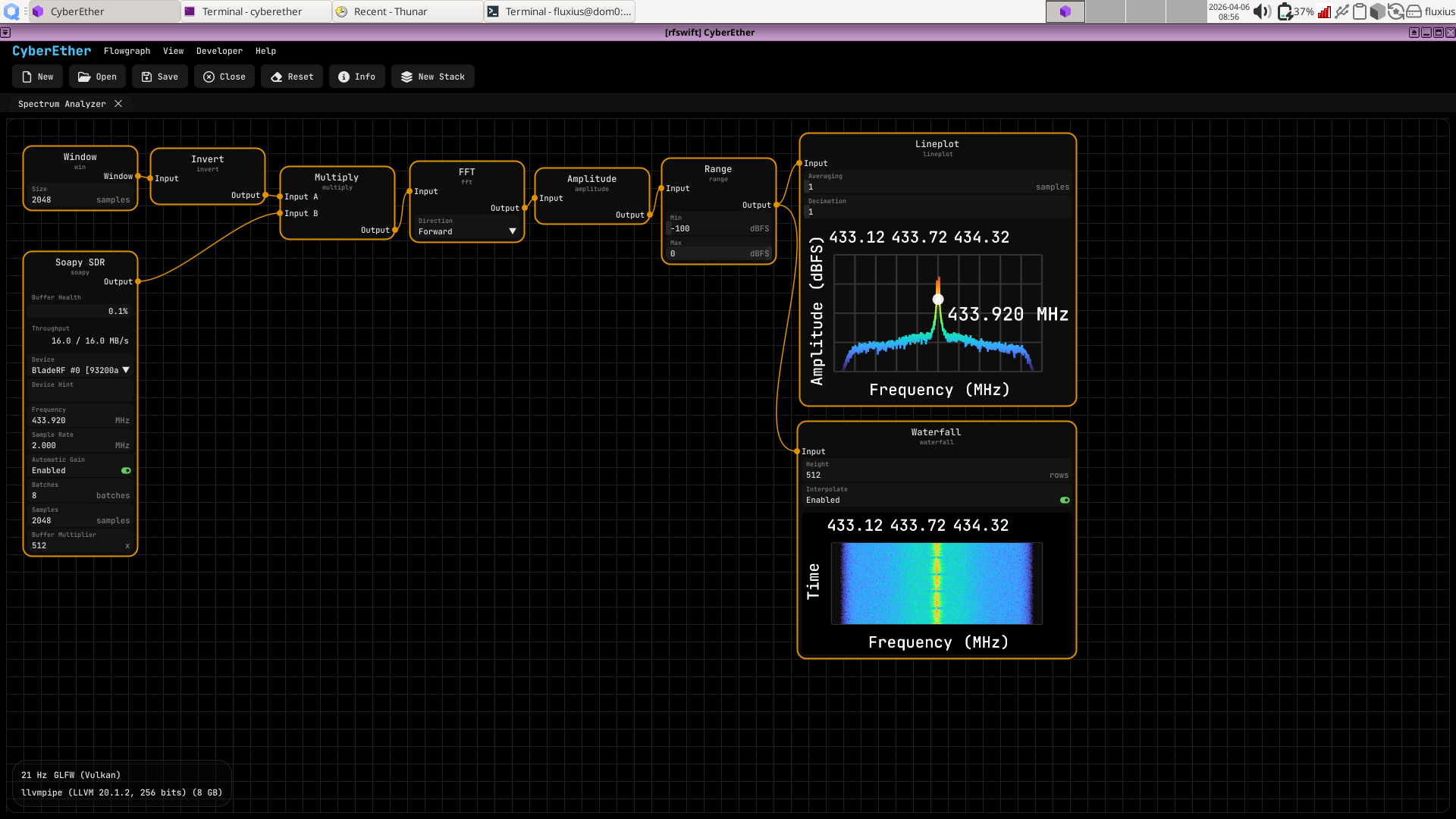Image resolution: width=1456 pixels, height=819 pixels.
Task: Close the Spectrum Analyzer tab with X
Action: tap(118, 104)
